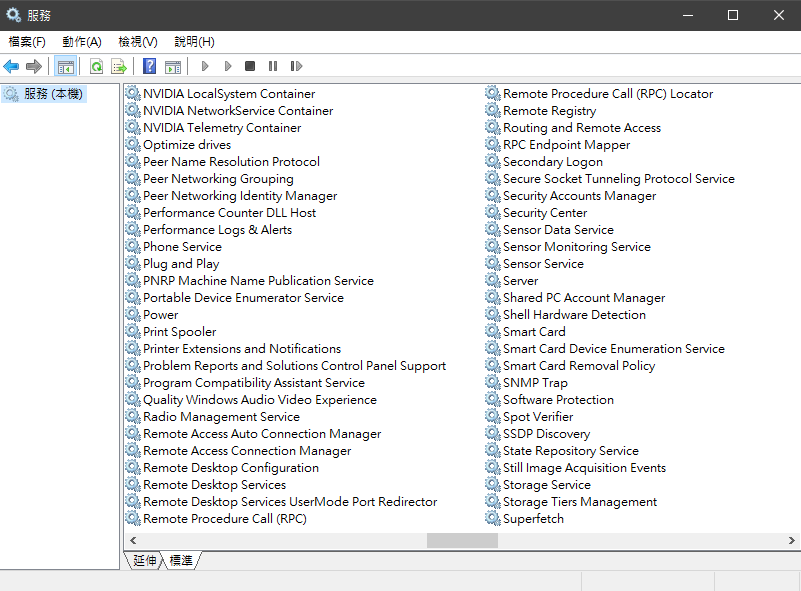
Task: Click the show/hide action pane icon
Action: 173,66
